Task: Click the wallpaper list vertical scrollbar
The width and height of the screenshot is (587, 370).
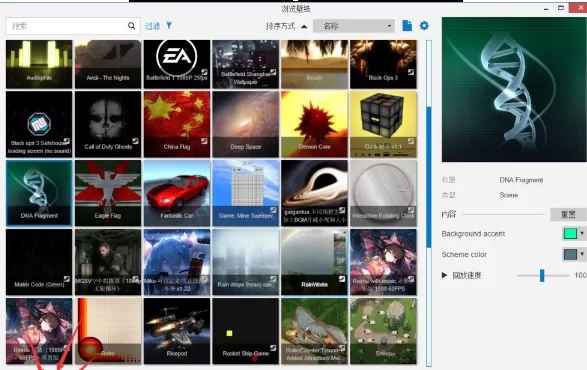Action: point(429,202)
